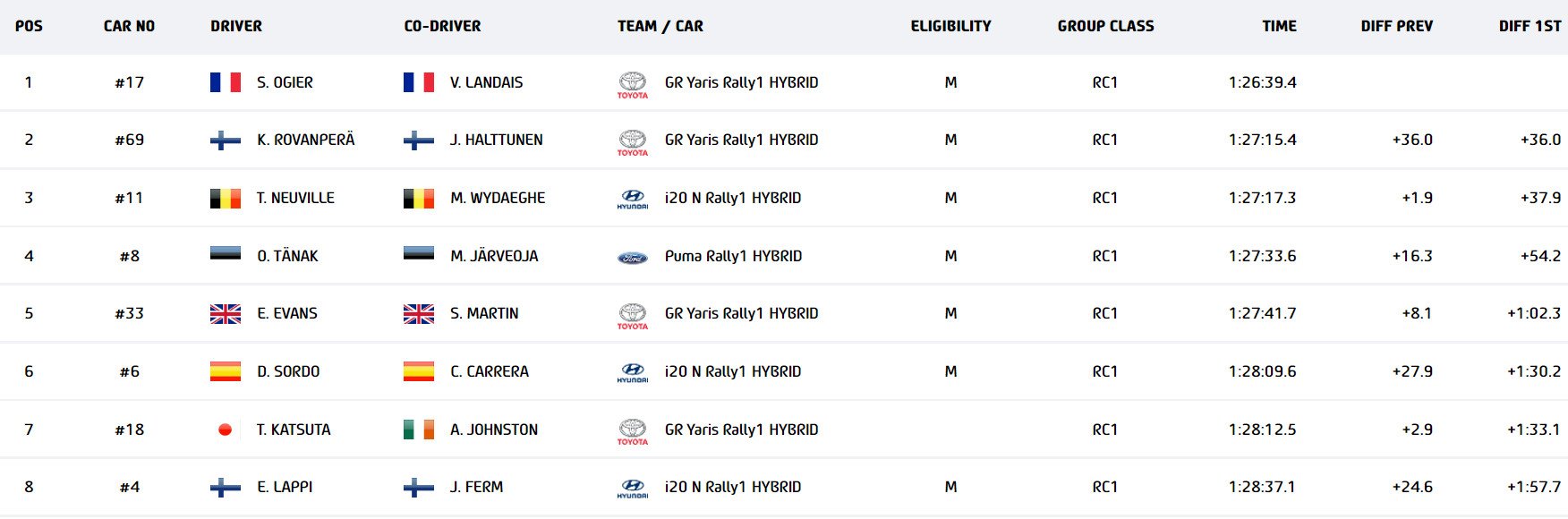Click the UK flag beside E. Evans
The image size is (1568, 519).
click(x=226, y=313)
